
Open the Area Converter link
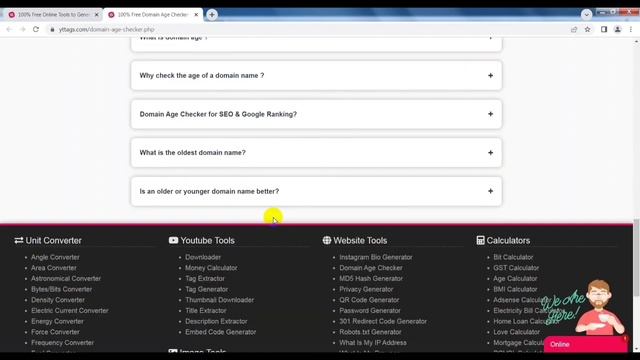coord(54,268)
